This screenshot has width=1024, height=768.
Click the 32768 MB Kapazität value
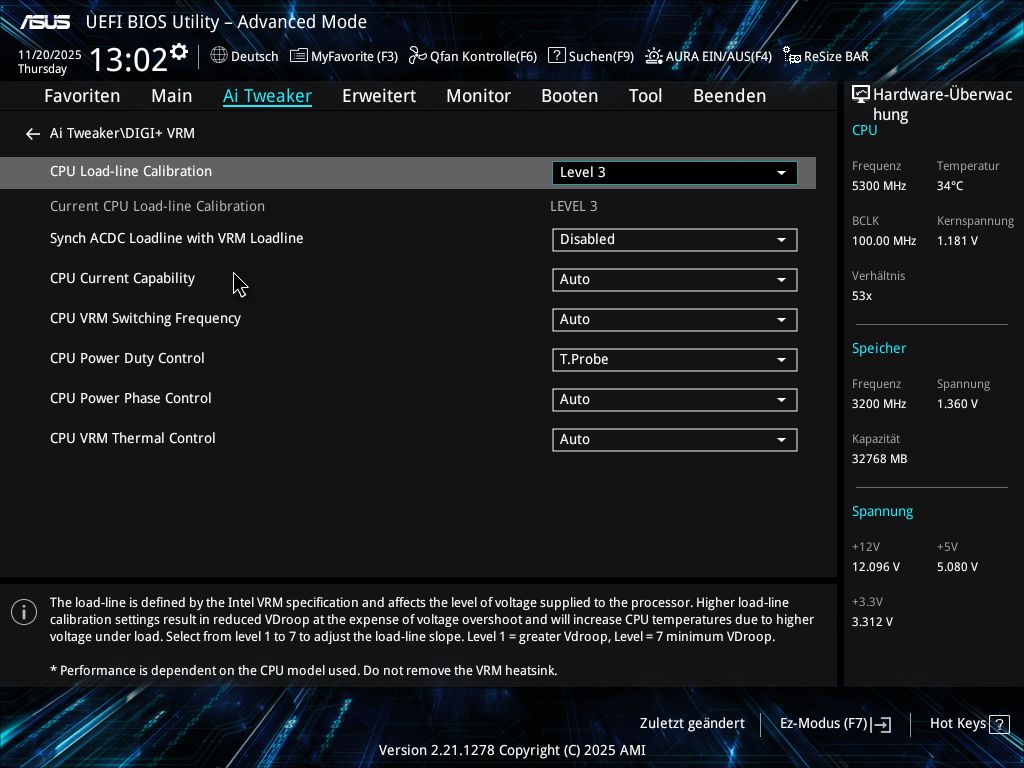pyautogui.click(x=879, y=459)
